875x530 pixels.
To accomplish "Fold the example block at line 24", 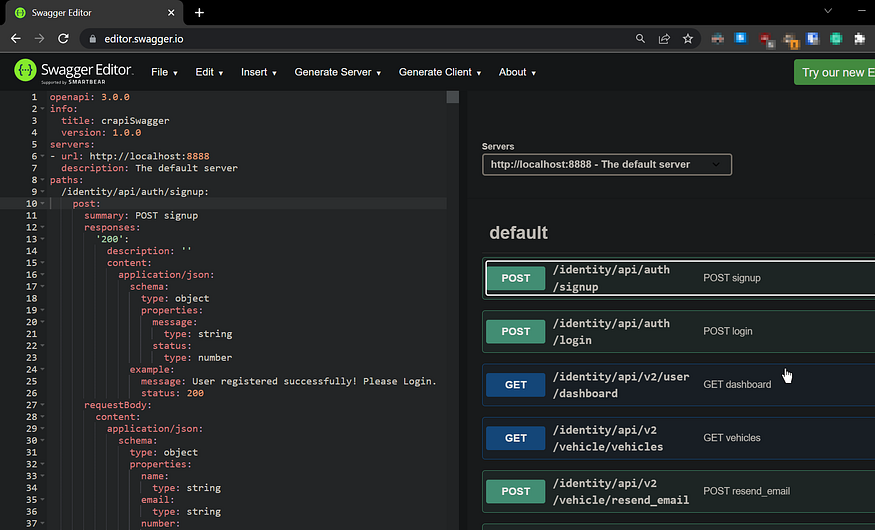I will pyautogui.click(x=42, y=369).
